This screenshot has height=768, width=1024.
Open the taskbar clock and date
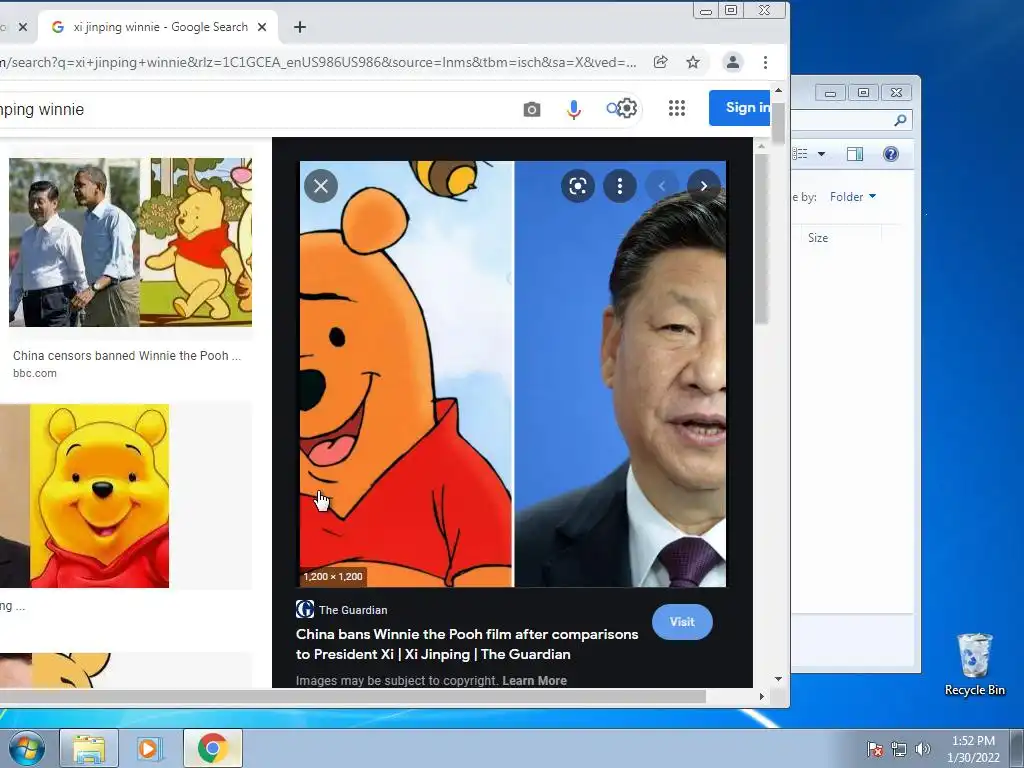coord(973,749)
